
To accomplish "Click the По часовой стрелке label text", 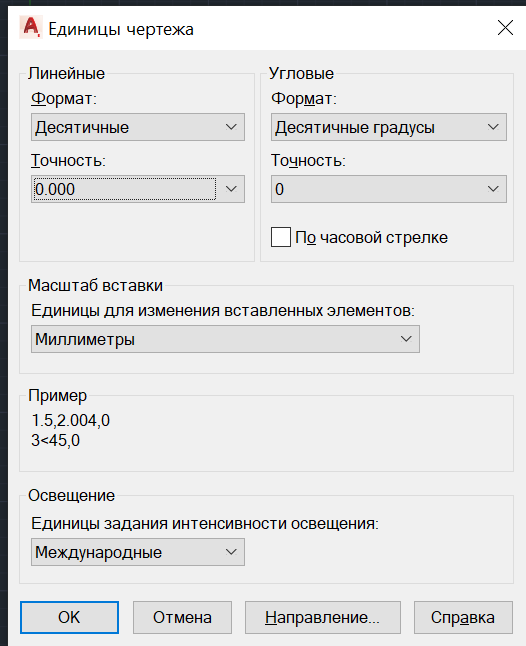I will point(371,238).
